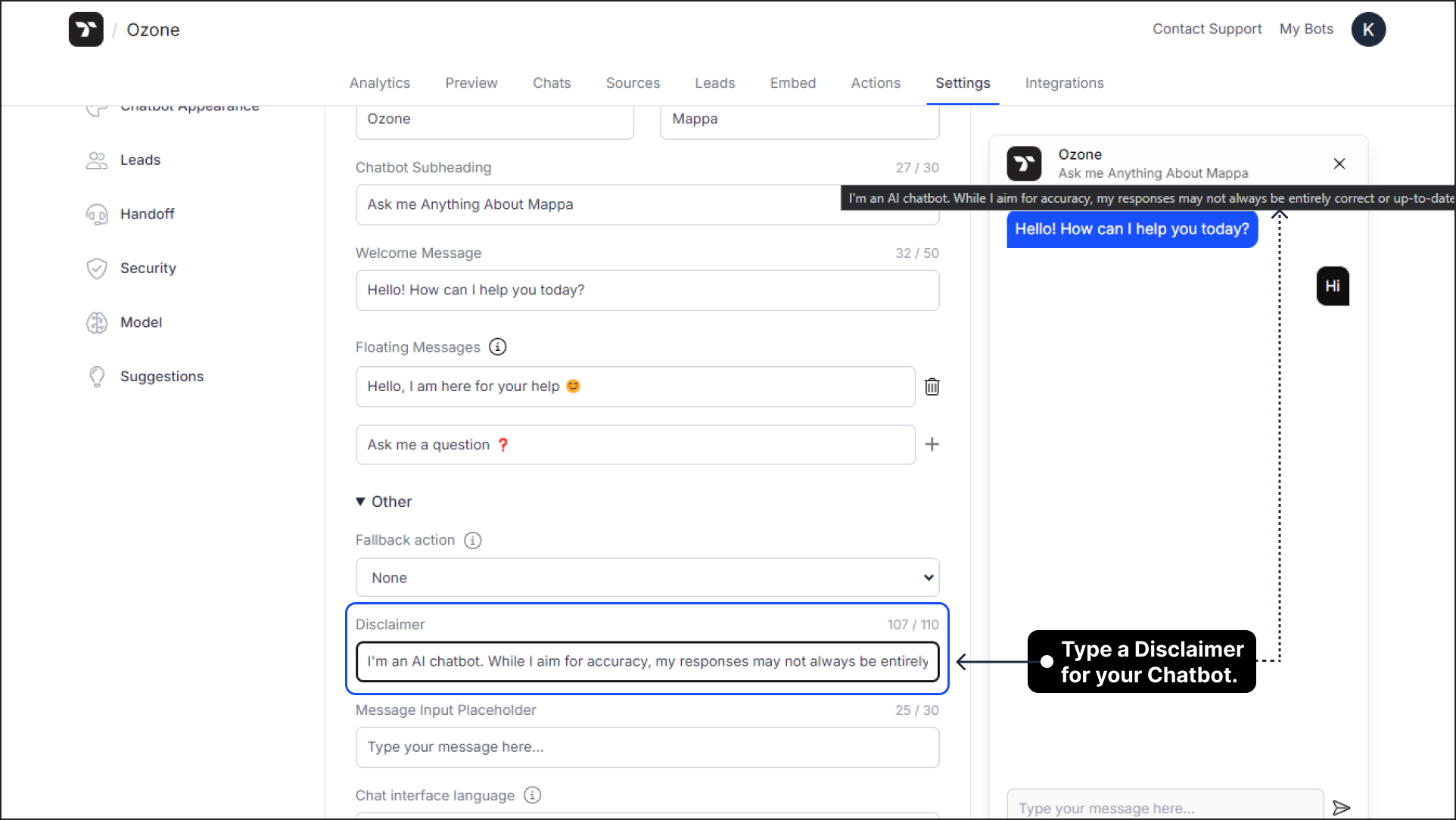Click Contact Support link

click(x=1206, y=29)
